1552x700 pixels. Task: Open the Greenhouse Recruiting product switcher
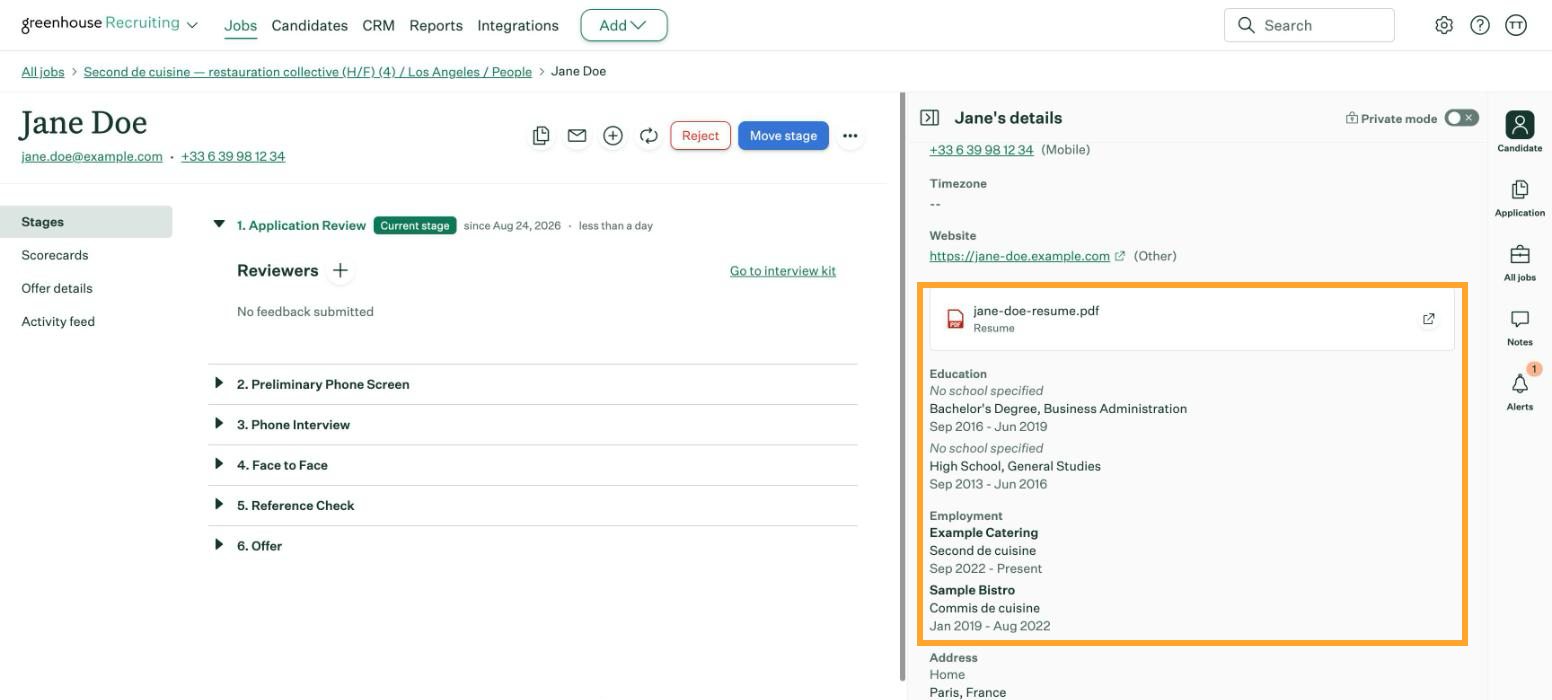(x=109, y=24)
